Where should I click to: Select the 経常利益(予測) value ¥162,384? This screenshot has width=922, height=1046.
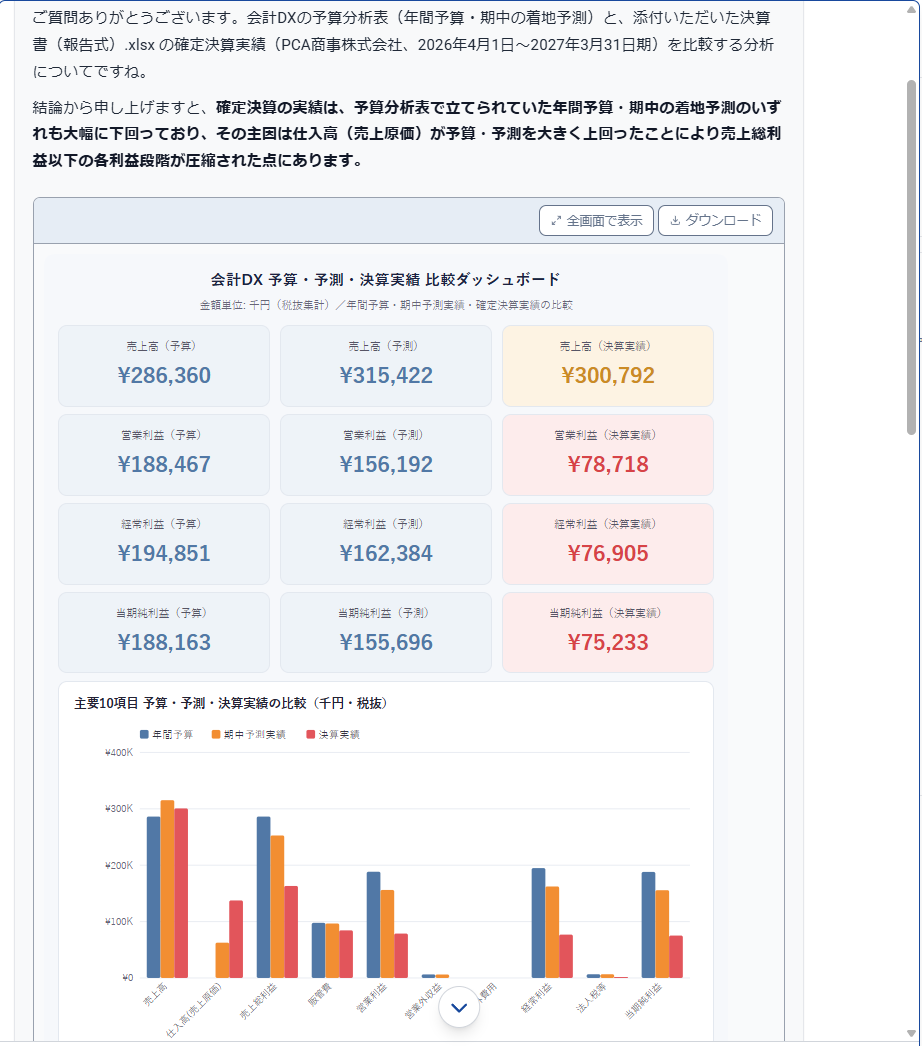pos(386,553)
